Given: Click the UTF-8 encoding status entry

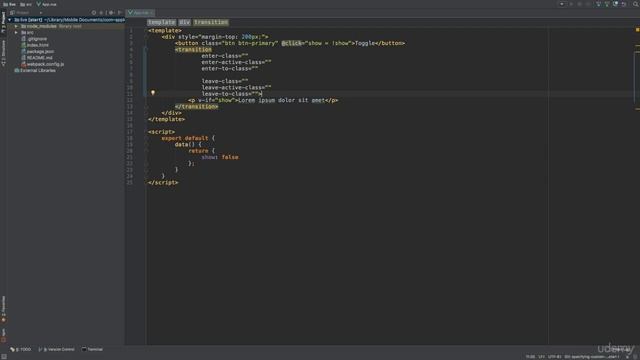Looking at the screenshot, I should [x=554, y=357].
